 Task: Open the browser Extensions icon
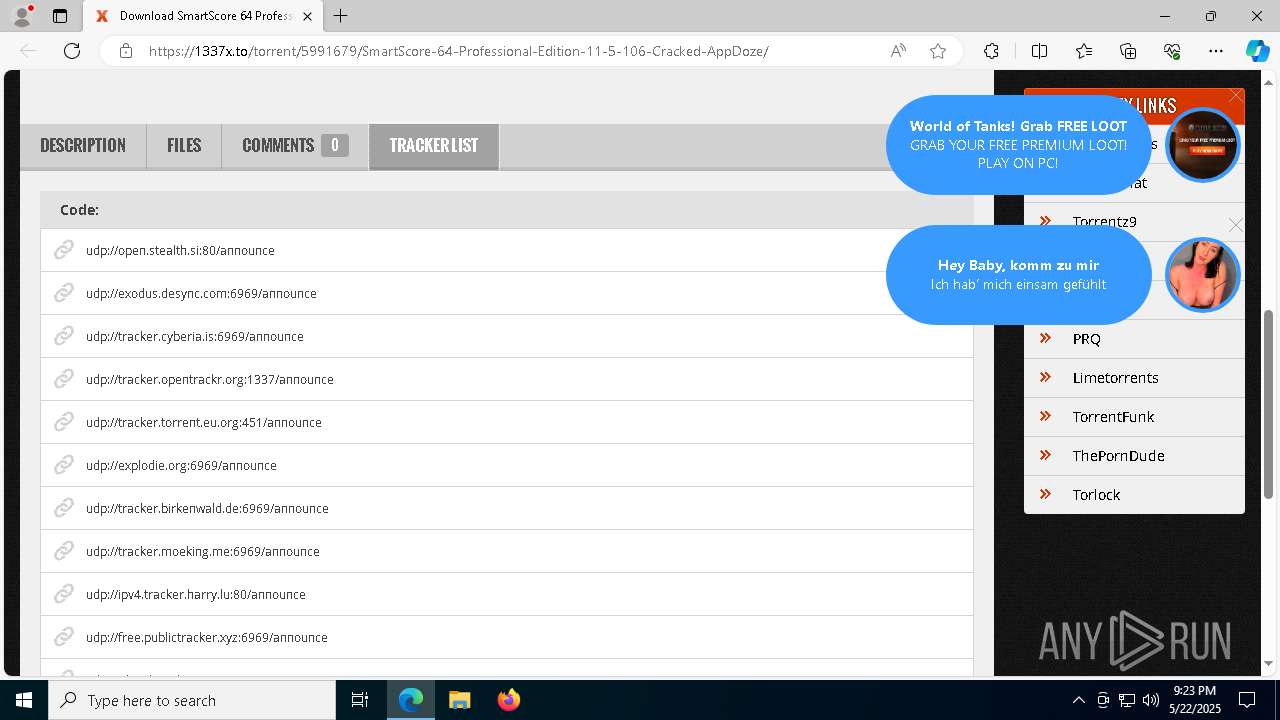[x=991, y=51]
